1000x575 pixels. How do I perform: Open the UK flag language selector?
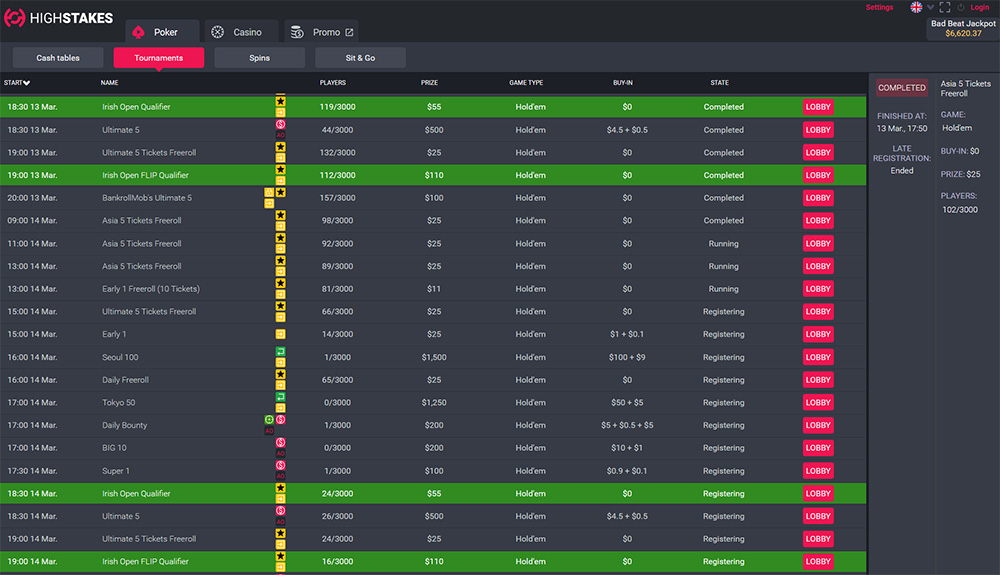tap(916, 8)
